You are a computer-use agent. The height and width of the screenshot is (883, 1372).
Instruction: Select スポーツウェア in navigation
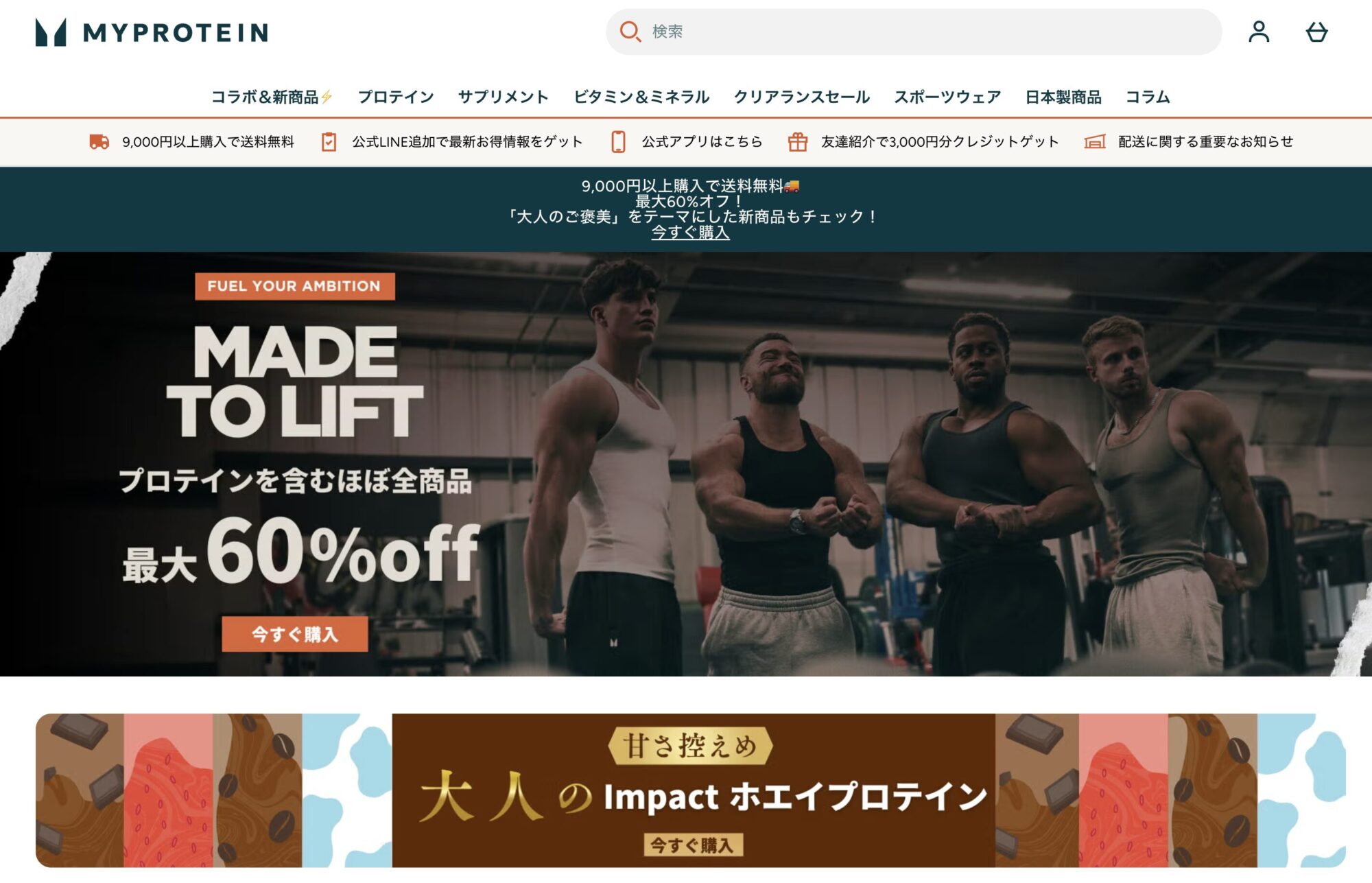click(x=947, y=97)
